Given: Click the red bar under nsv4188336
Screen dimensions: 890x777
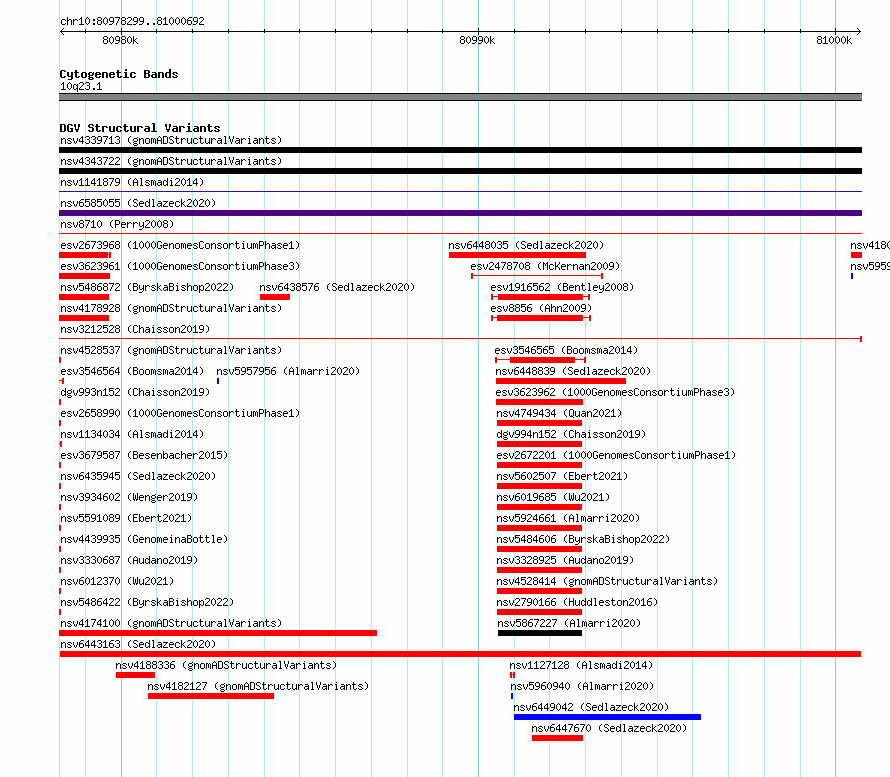Looking at the screenshot, I should (x=135, y=675).
